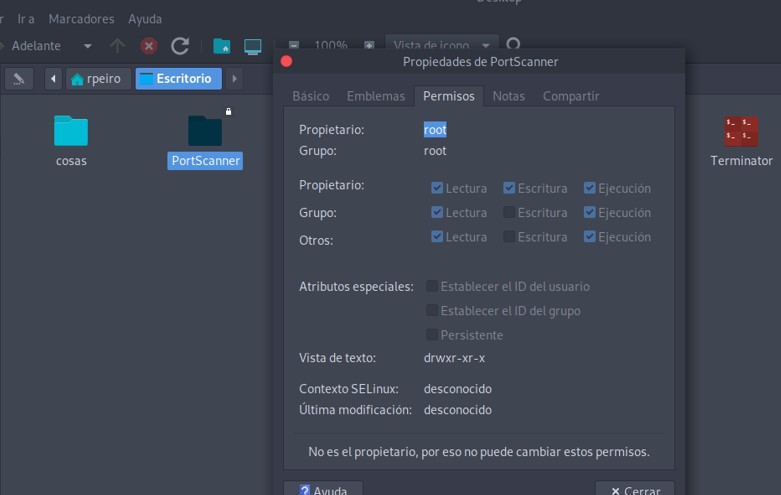Click the Escritorio path button
Screen dimensions: 781x495
[178, 79]
